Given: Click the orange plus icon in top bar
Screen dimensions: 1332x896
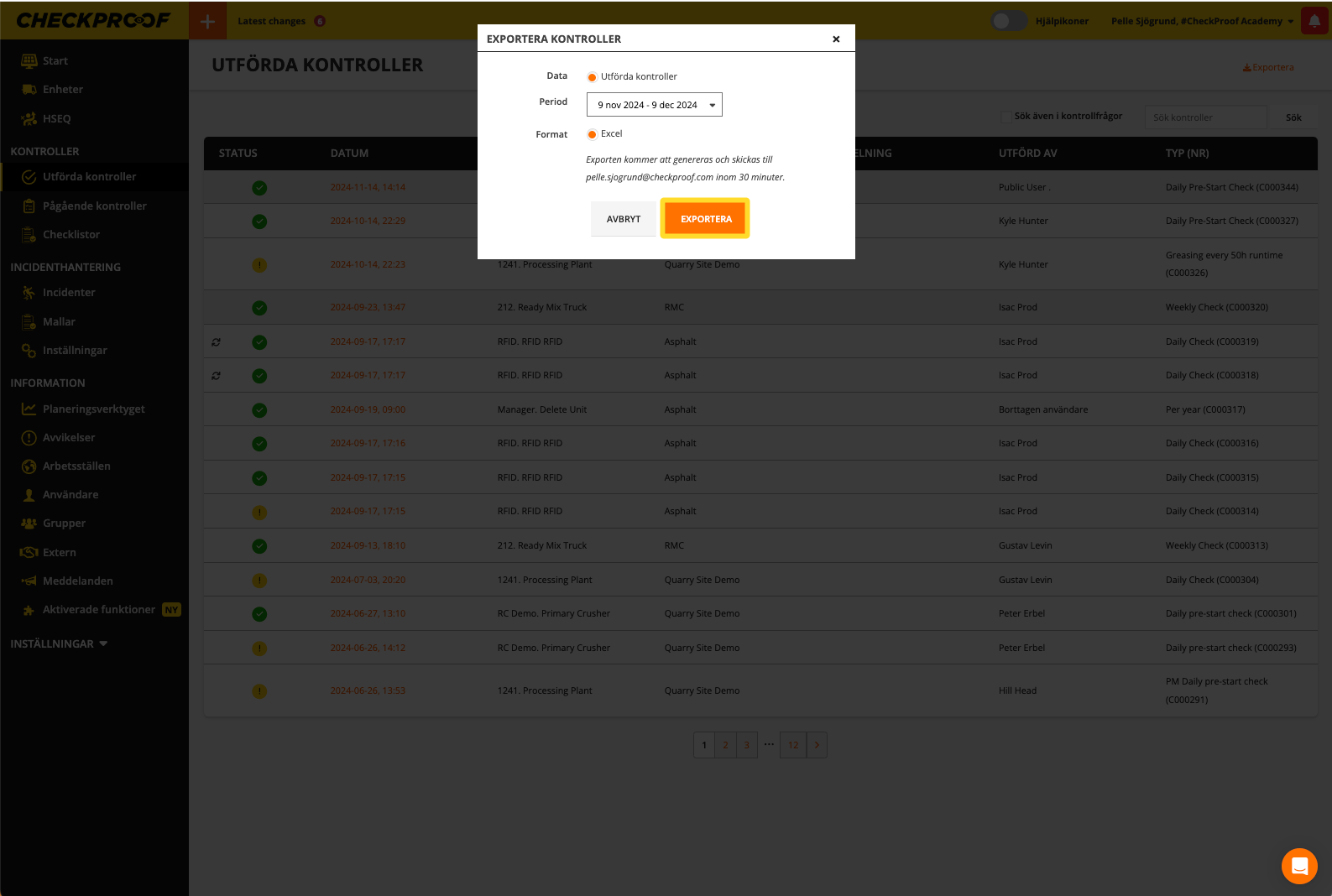Looking at the screenshot, I should (207, 21).
